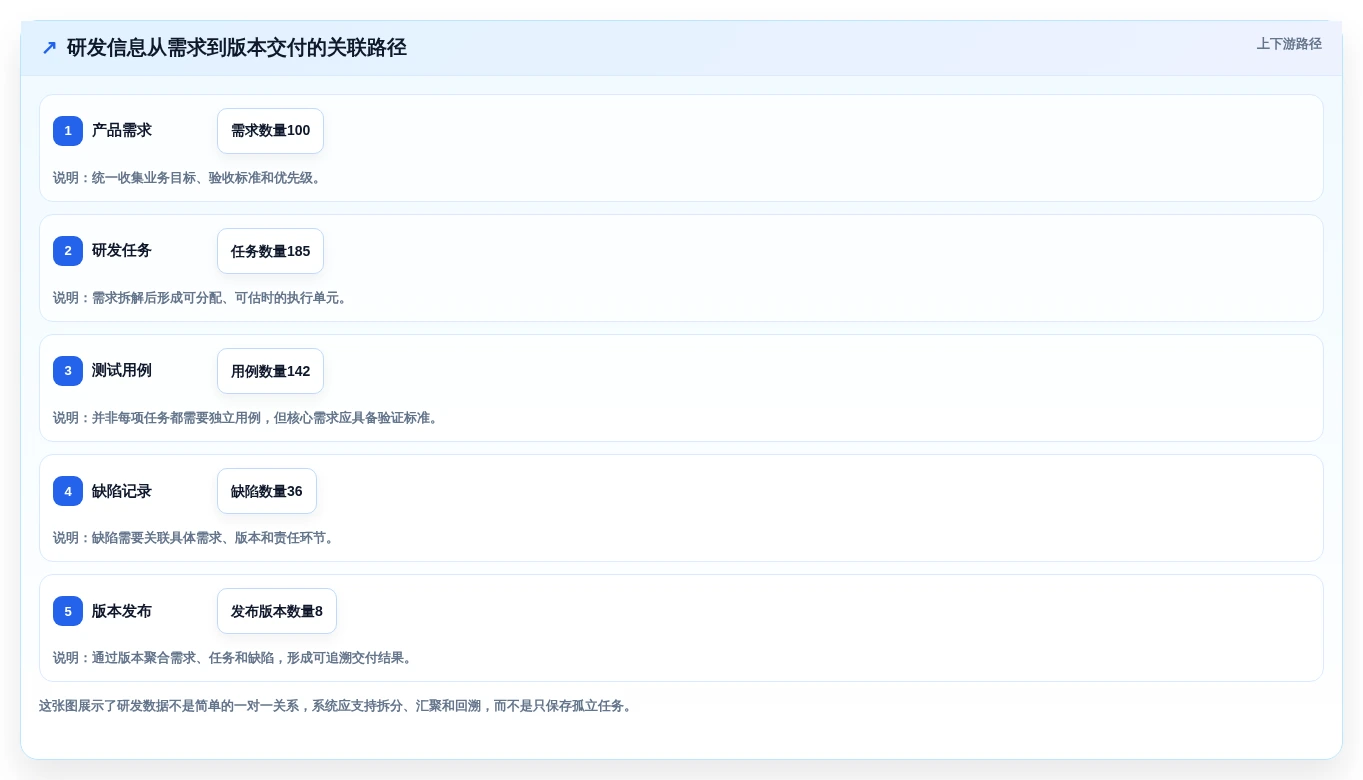The height and width of the screenshot is (780, 1363).
Task: Select the 缺陷数量36 chip
Action: point(267,491)
